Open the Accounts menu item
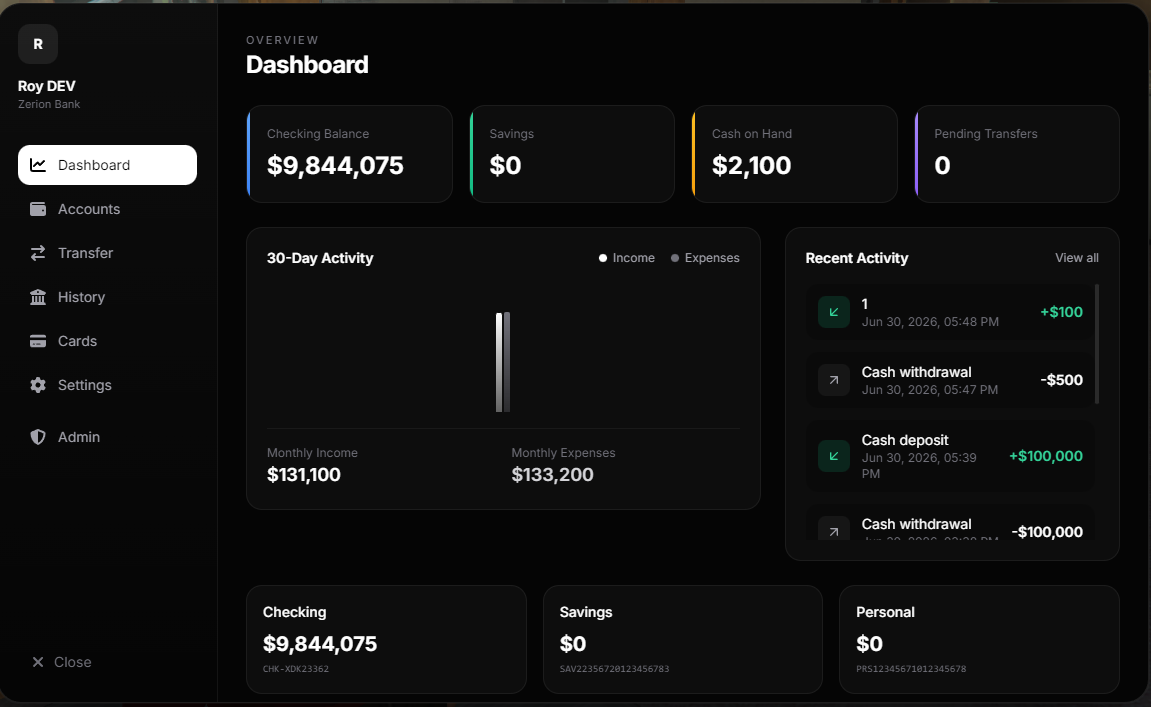The height and width of the screenshot is (707, 1151). point(107,209)
